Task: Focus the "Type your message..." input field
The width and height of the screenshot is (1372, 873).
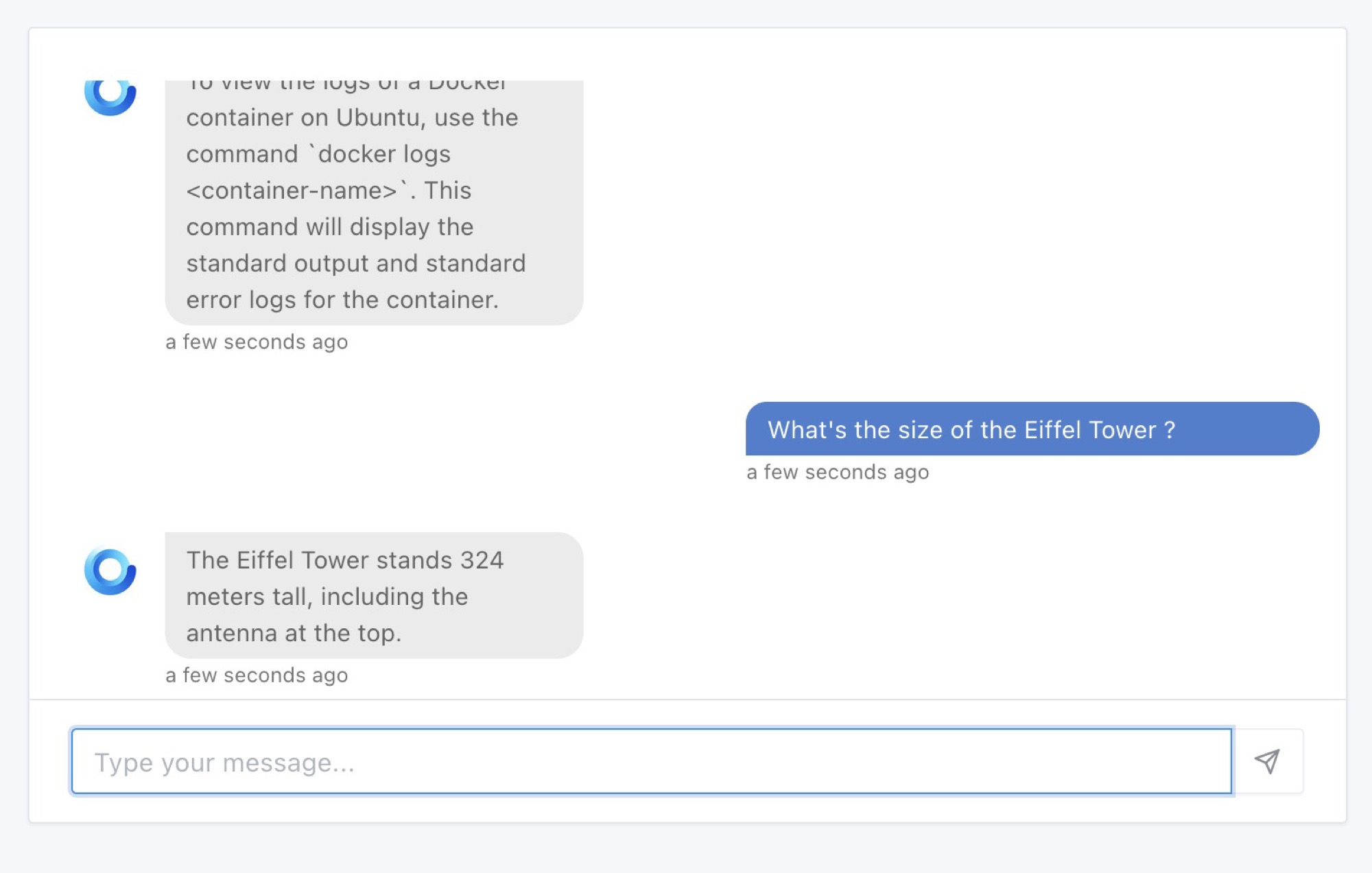Action: click(651, 761)
